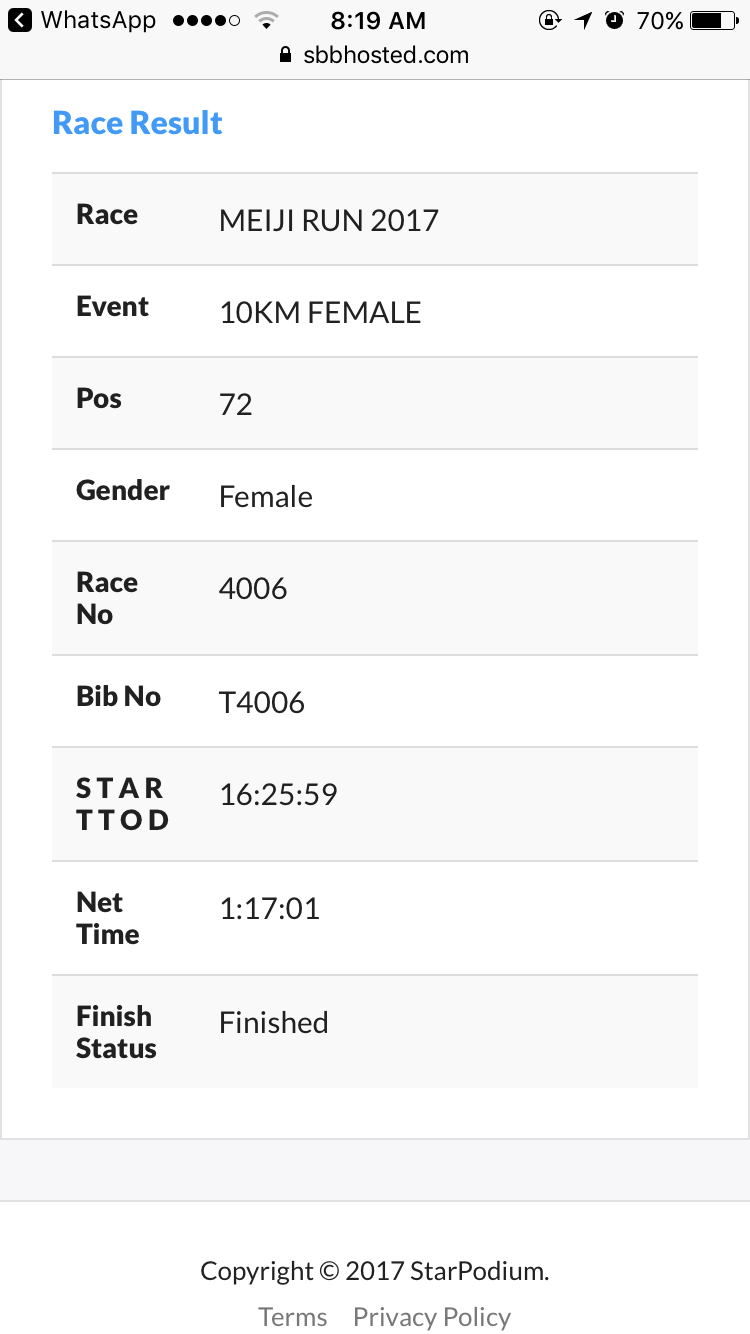Select the 10KM FEMALE event value
Image resolution: width=750 pixels, height=1334 pixels.
point(320,313)
